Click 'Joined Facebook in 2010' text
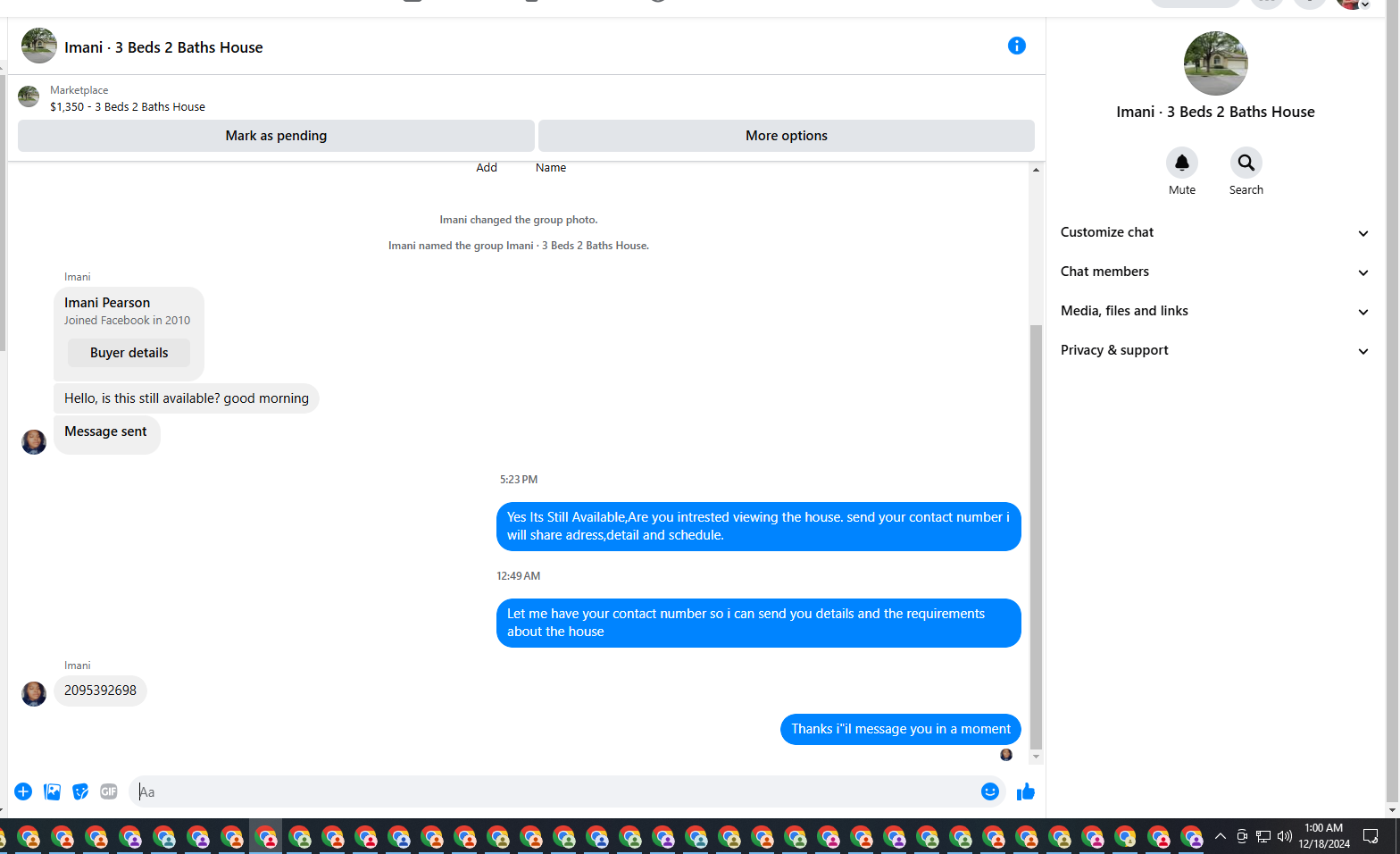This screenshot has width=1400, height=854. click(127, 321)
